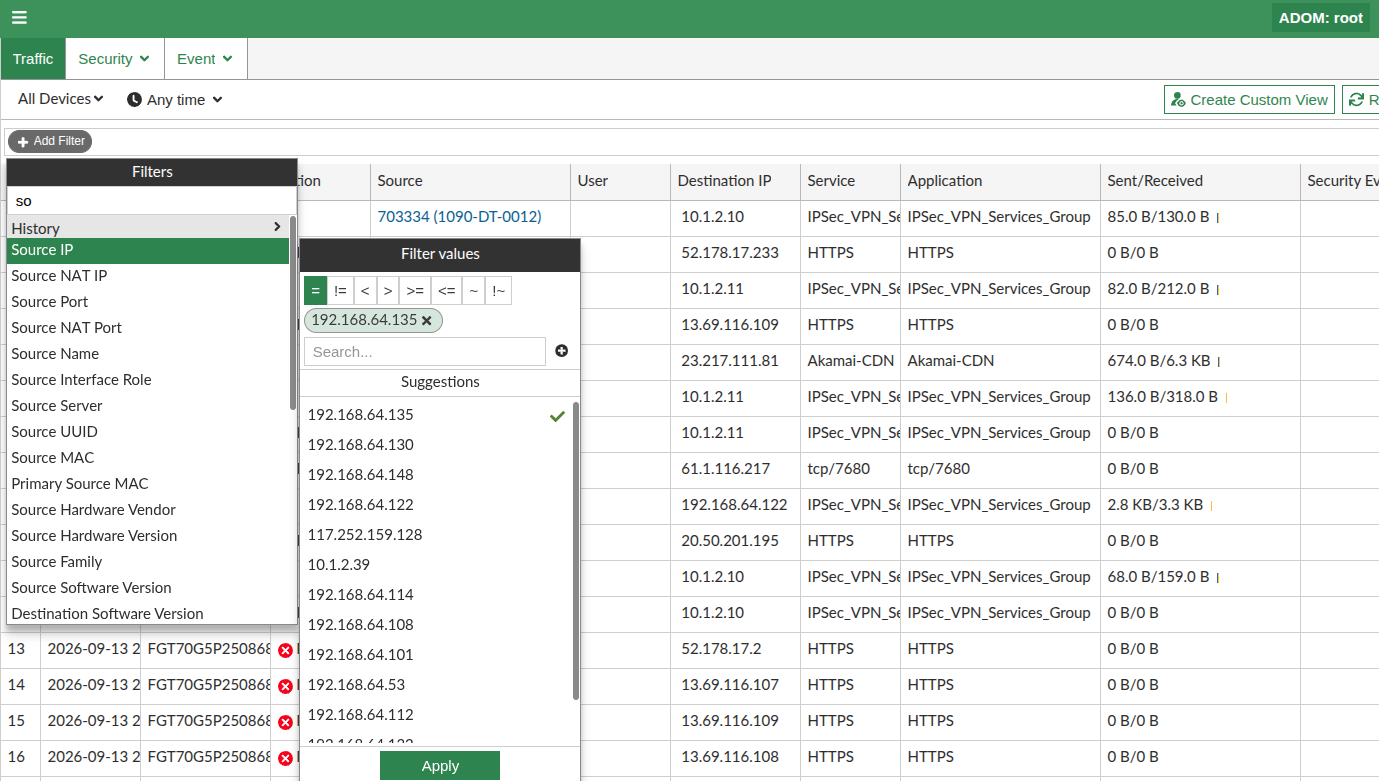Open the Security tab dropdown
Viewport: 1379px width, 781px height.
click(x=114, y=59)
